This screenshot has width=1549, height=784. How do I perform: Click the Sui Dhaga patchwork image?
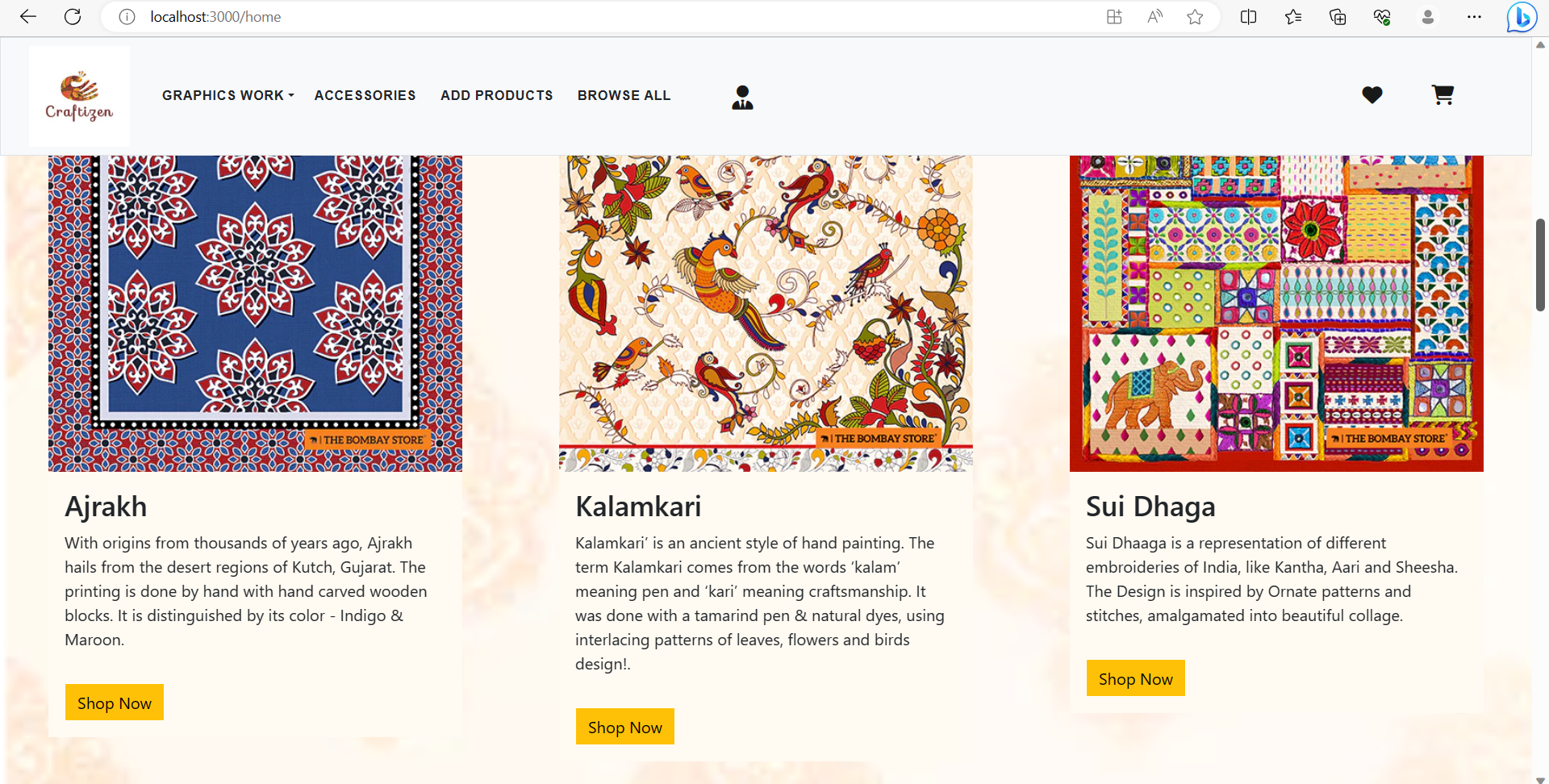click(x=1276, y=314)
